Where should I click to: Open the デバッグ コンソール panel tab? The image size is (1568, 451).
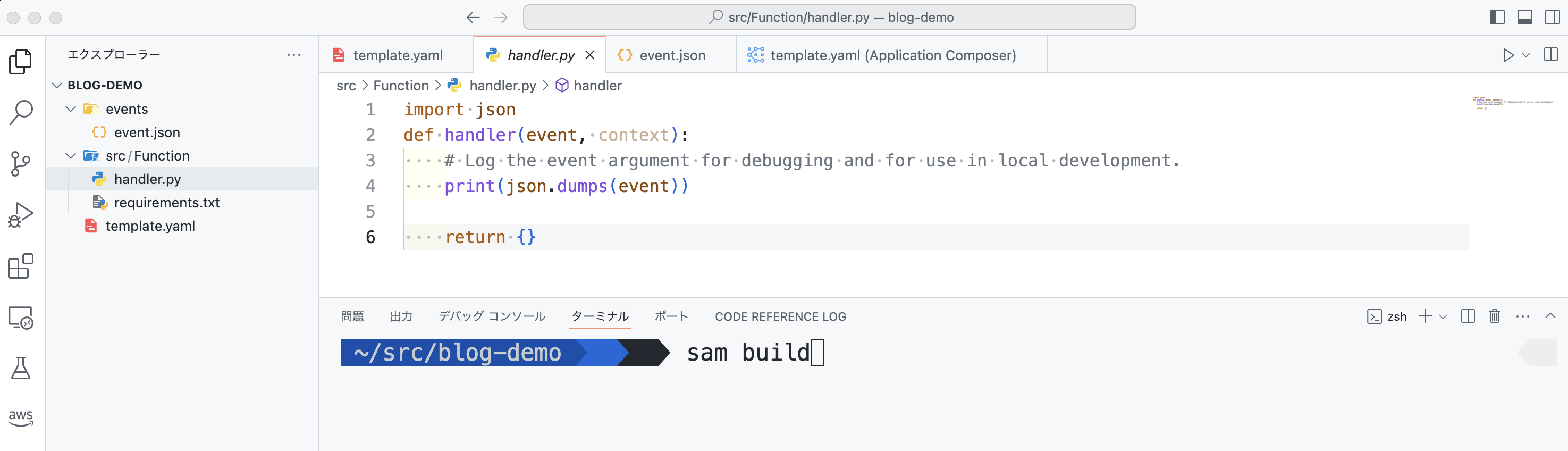click(x=492, y=316)
